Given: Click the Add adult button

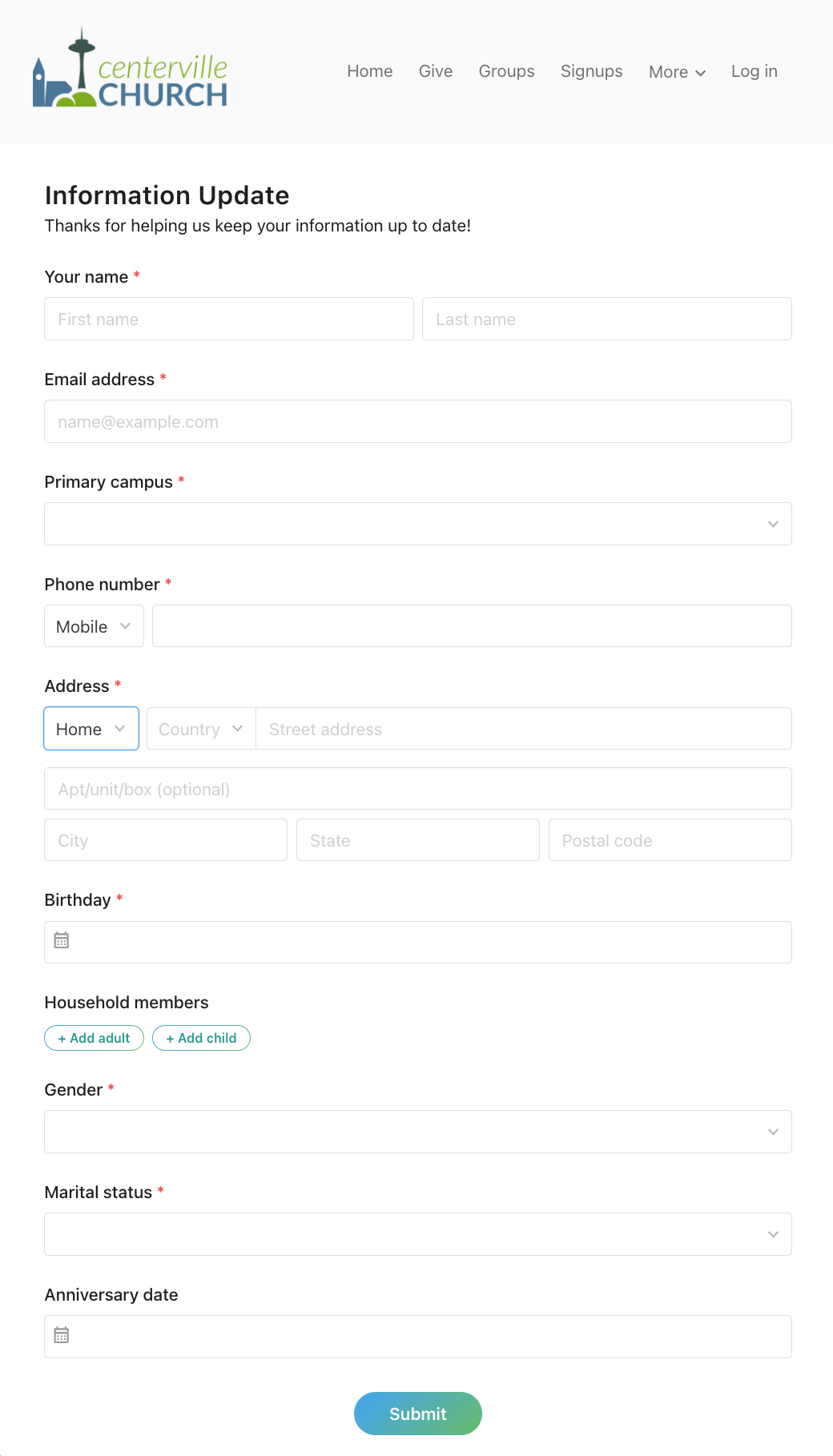Looking at the screenshot, I should pyautogui.click(x=94, y=1038).
